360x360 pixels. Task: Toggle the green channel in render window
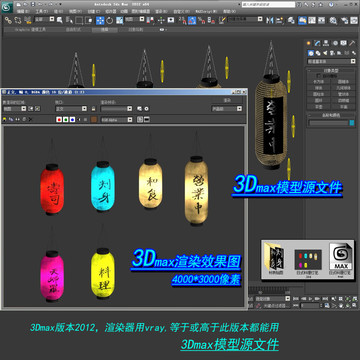pos(66,119)
